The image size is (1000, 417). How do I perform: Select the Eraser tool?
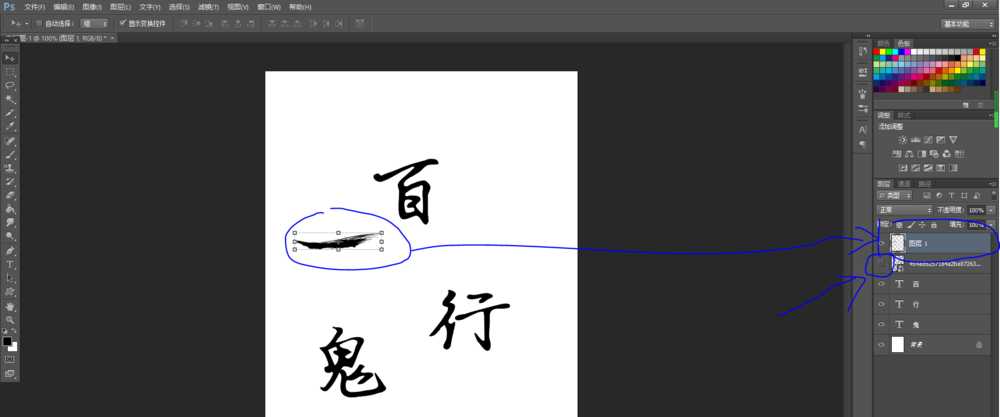(x=10, y=196)
